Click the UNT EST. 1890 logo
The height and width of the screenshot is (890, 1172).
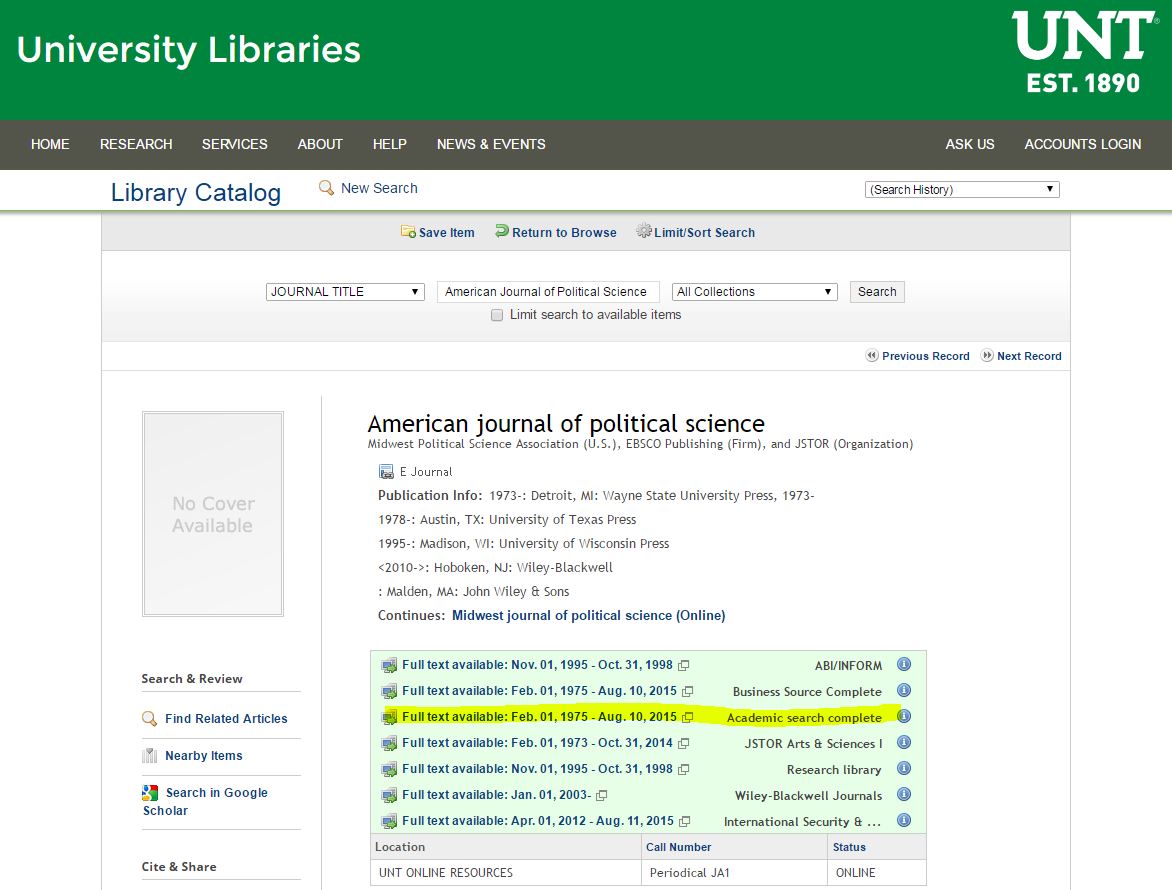coord(1085,52)
